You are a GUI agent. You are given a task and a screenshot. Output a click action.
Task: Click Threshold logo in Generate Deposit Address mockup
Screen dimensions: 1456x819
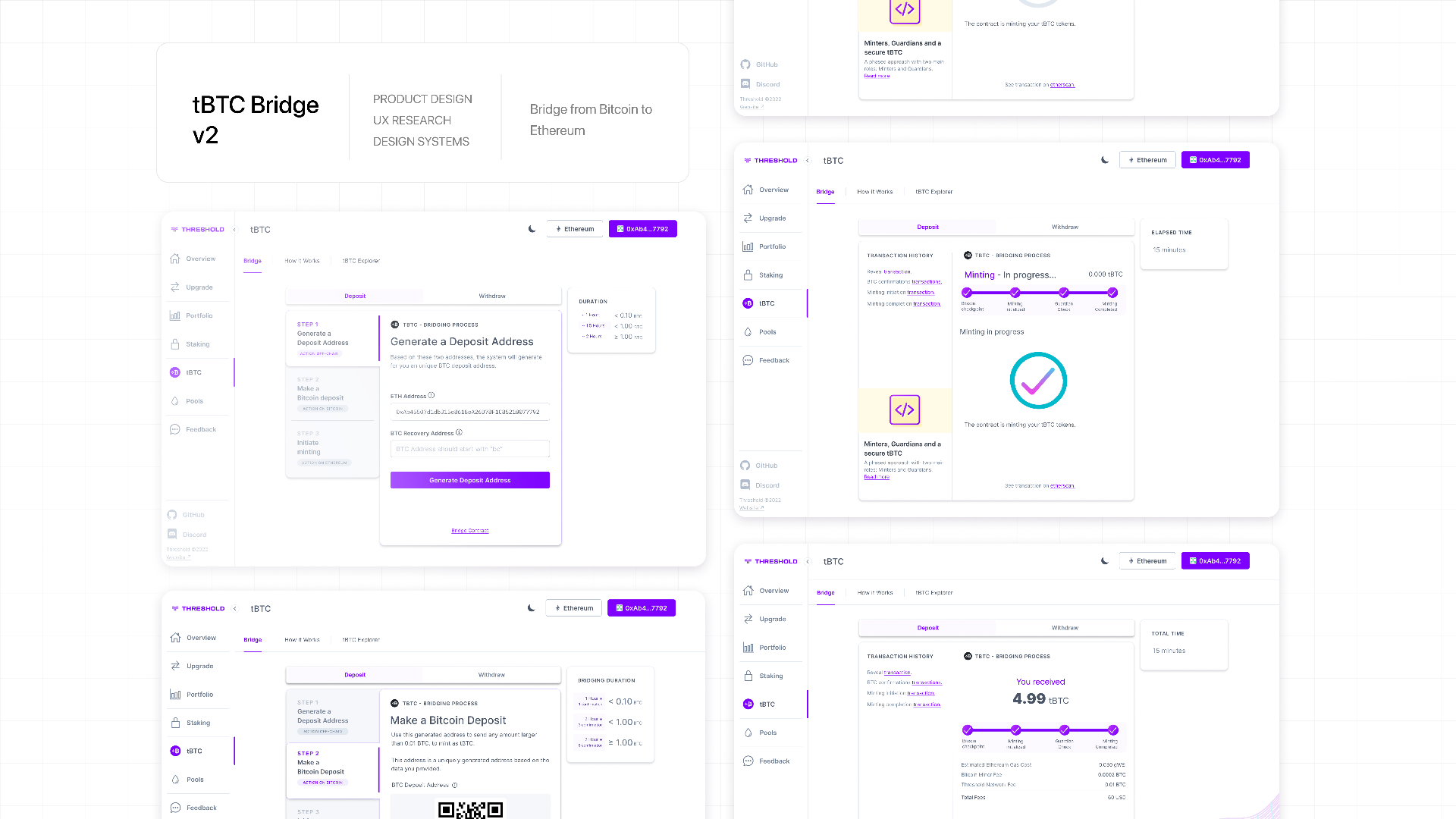[x=197, y=229]
